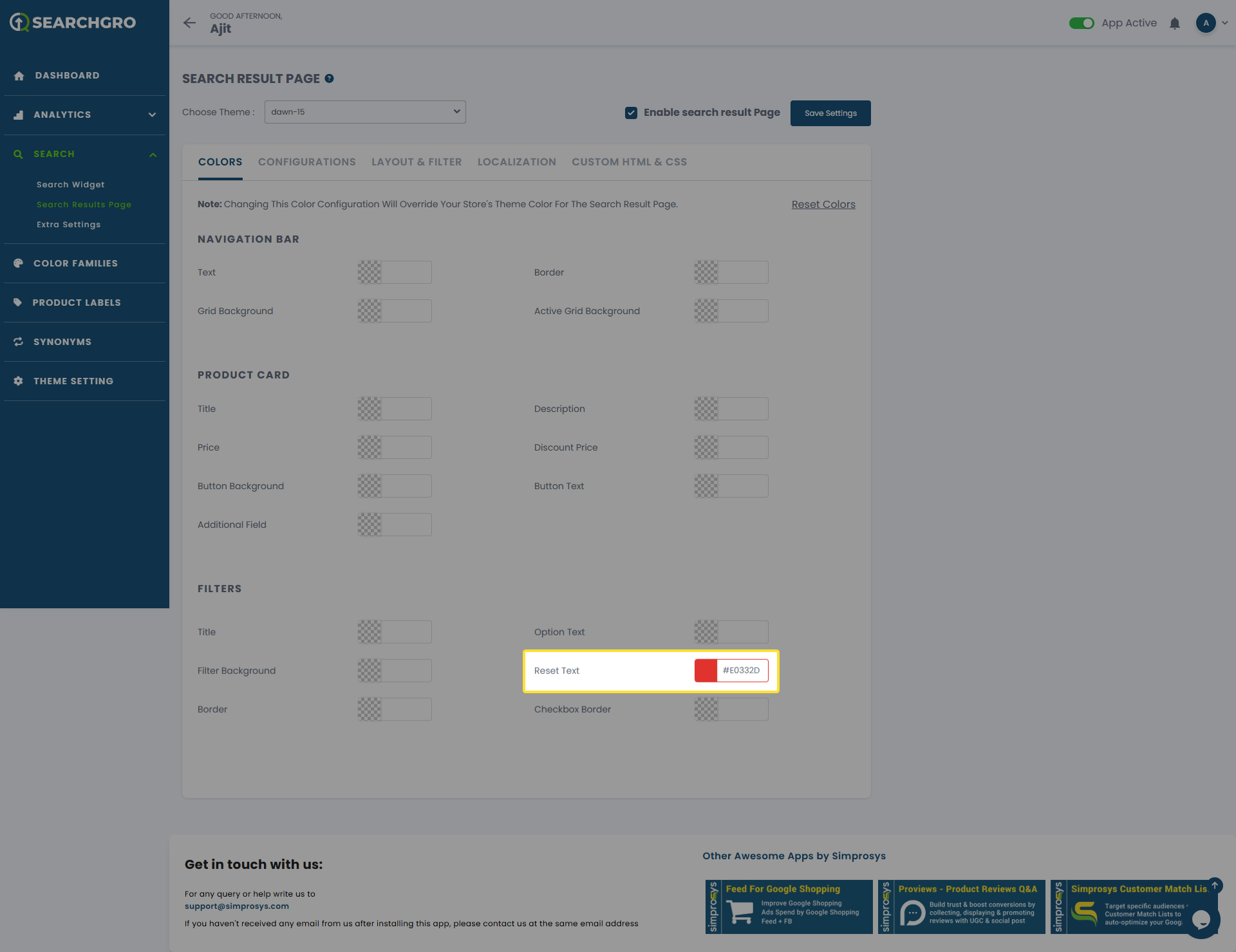Switch to the Layout & Filter tab
Screen dimensions: 1236x952
[417, 162]
